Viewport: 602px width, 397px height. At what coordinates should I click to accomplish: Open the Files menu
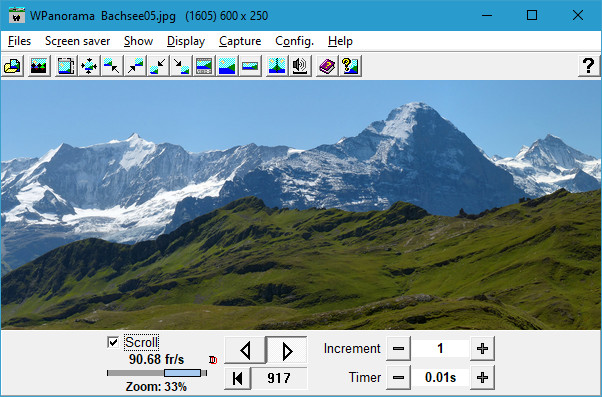click(x=19, y=41)
